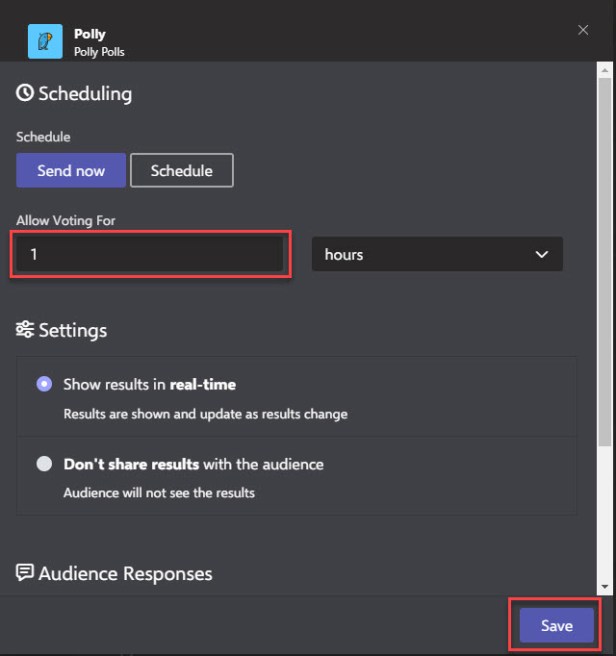Click the clock icon beside Scheduling

pos(25,94)
